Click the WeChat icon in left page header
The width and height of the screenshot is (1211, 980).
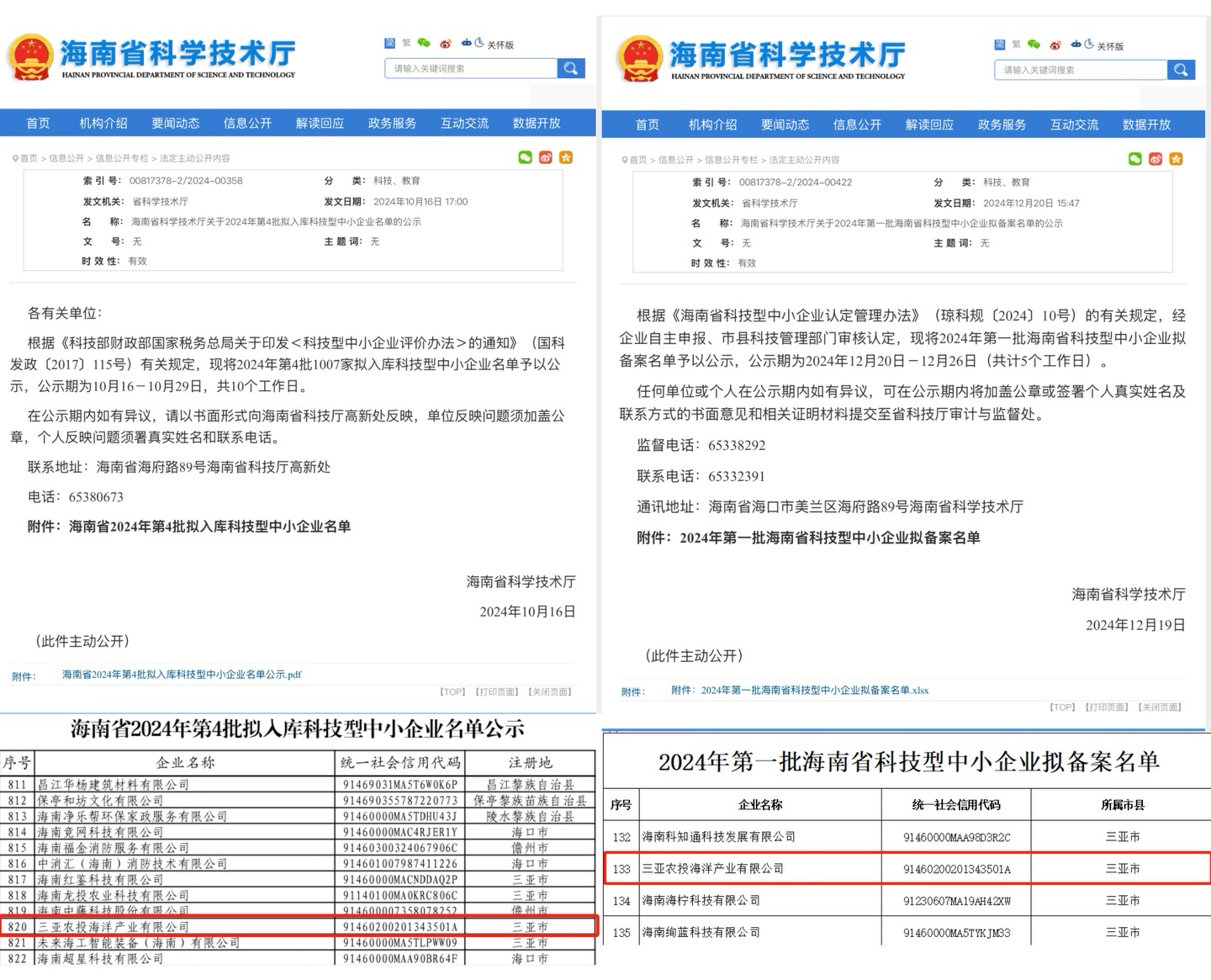click(424, 44)
